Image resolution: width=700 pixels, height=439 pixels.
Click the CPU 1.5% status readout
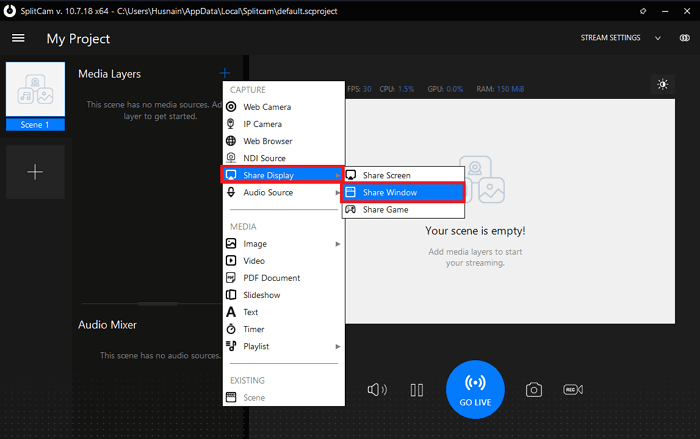(x=397, y=89)
